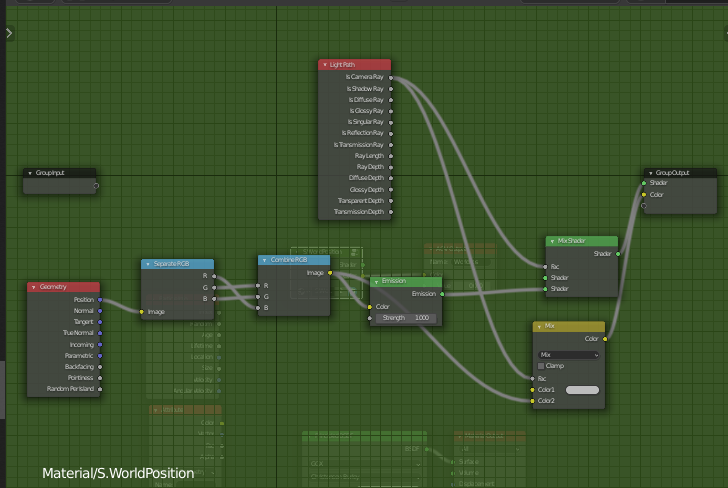
Task: Click the Is Reflection Ray output socket
Action: 391,134
